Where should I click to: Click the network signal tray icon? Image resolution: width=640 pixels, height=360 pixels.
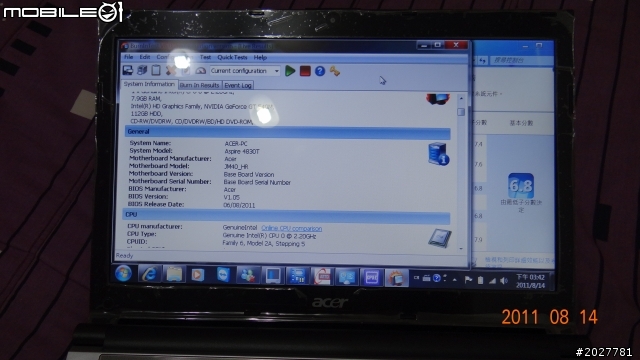click(492, 280)
